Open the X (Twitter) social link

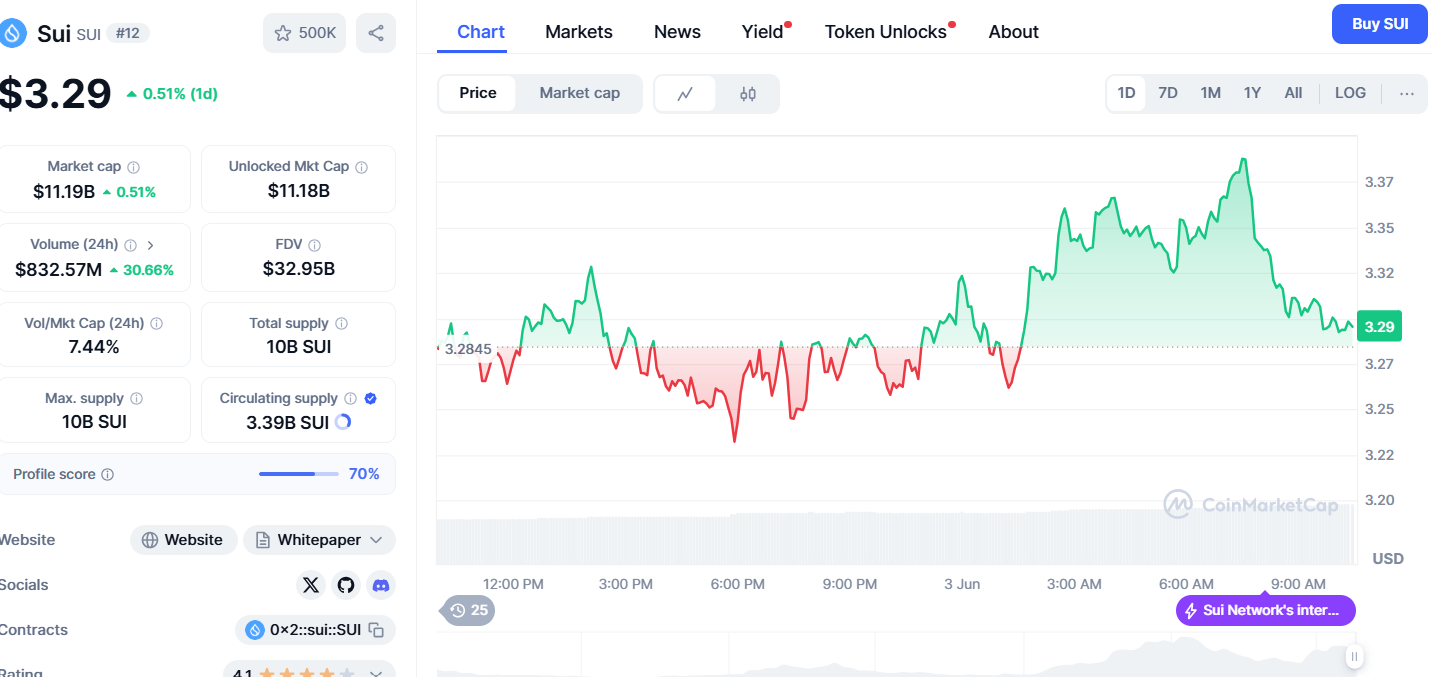[x=311, y=585]
